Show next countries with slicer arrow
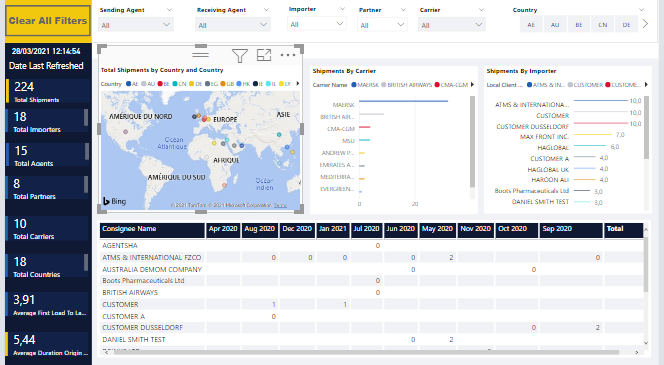The height and width of the screenshot is (365, 664). pyautogui.click(x=645, y=24)
